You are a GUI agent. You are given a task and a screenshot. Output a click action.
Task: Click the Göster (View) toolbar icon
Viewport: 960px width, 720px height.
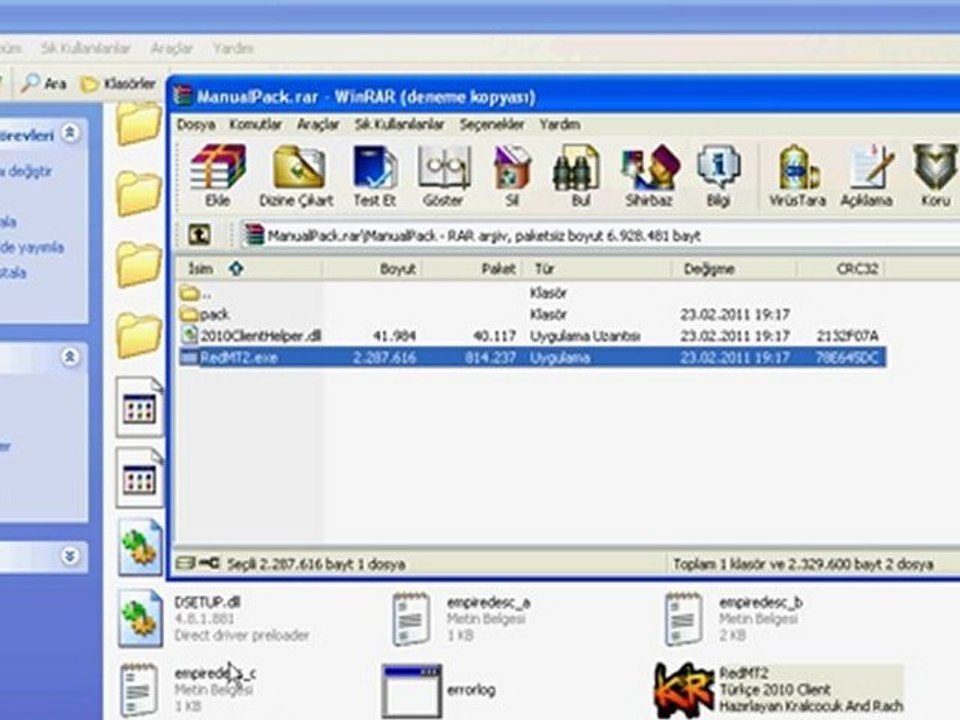443,176
